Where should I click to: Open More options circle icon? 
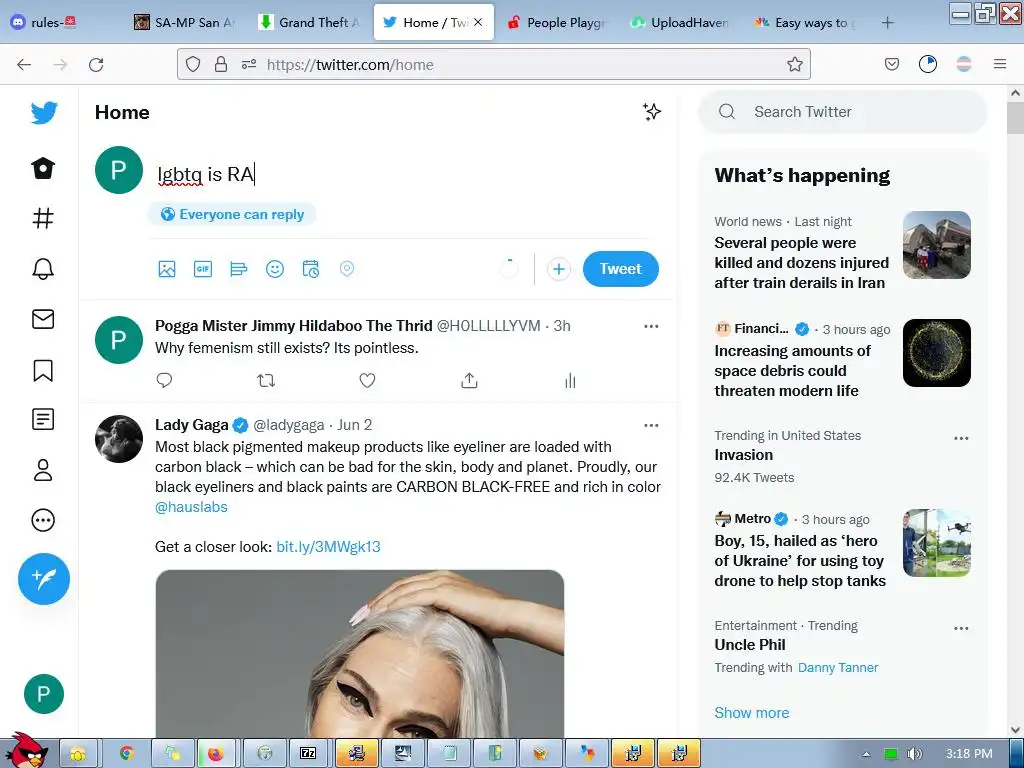43,520
